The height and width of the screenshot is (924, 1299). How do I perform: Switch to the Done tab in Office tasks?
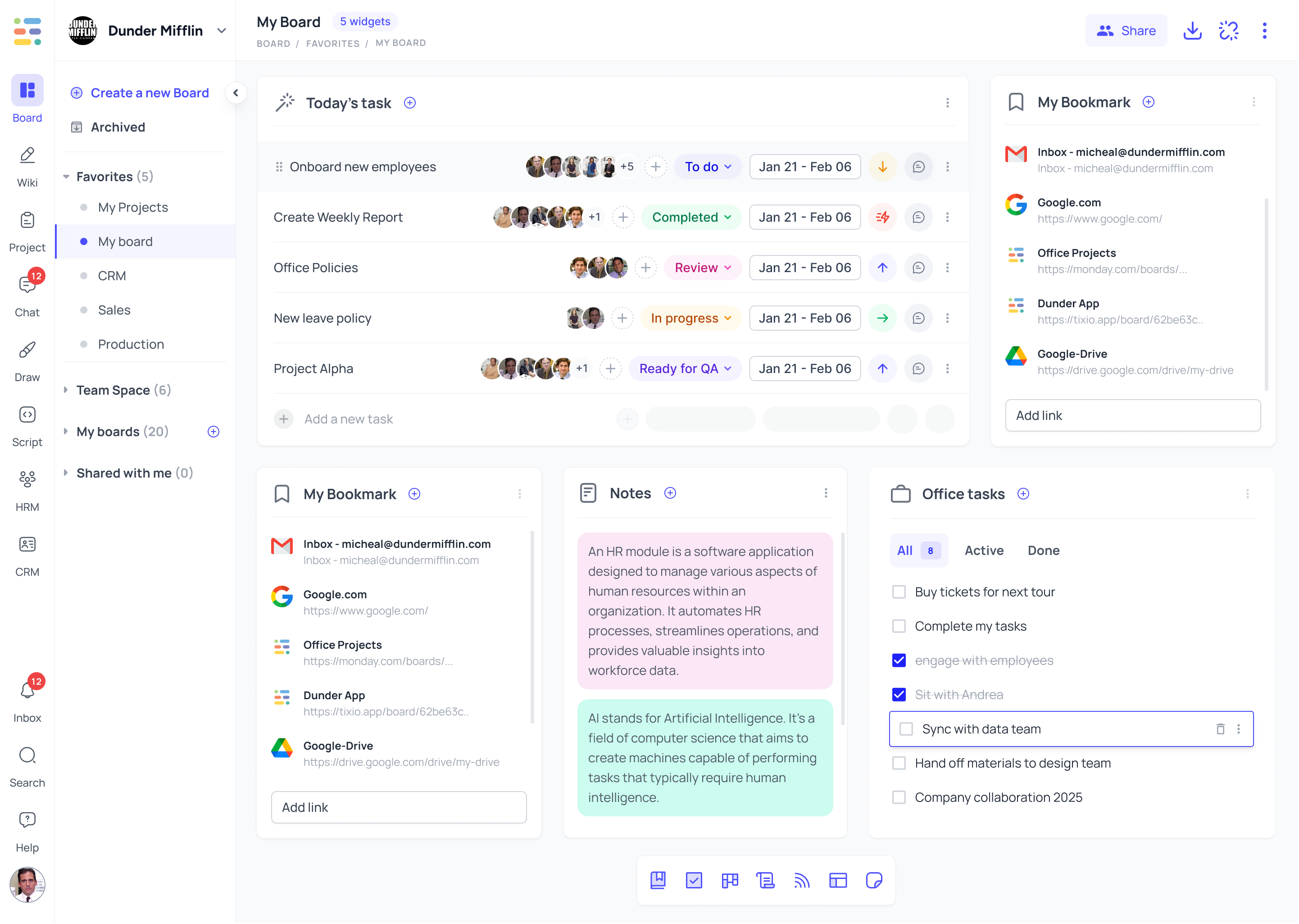point(1043,550)
